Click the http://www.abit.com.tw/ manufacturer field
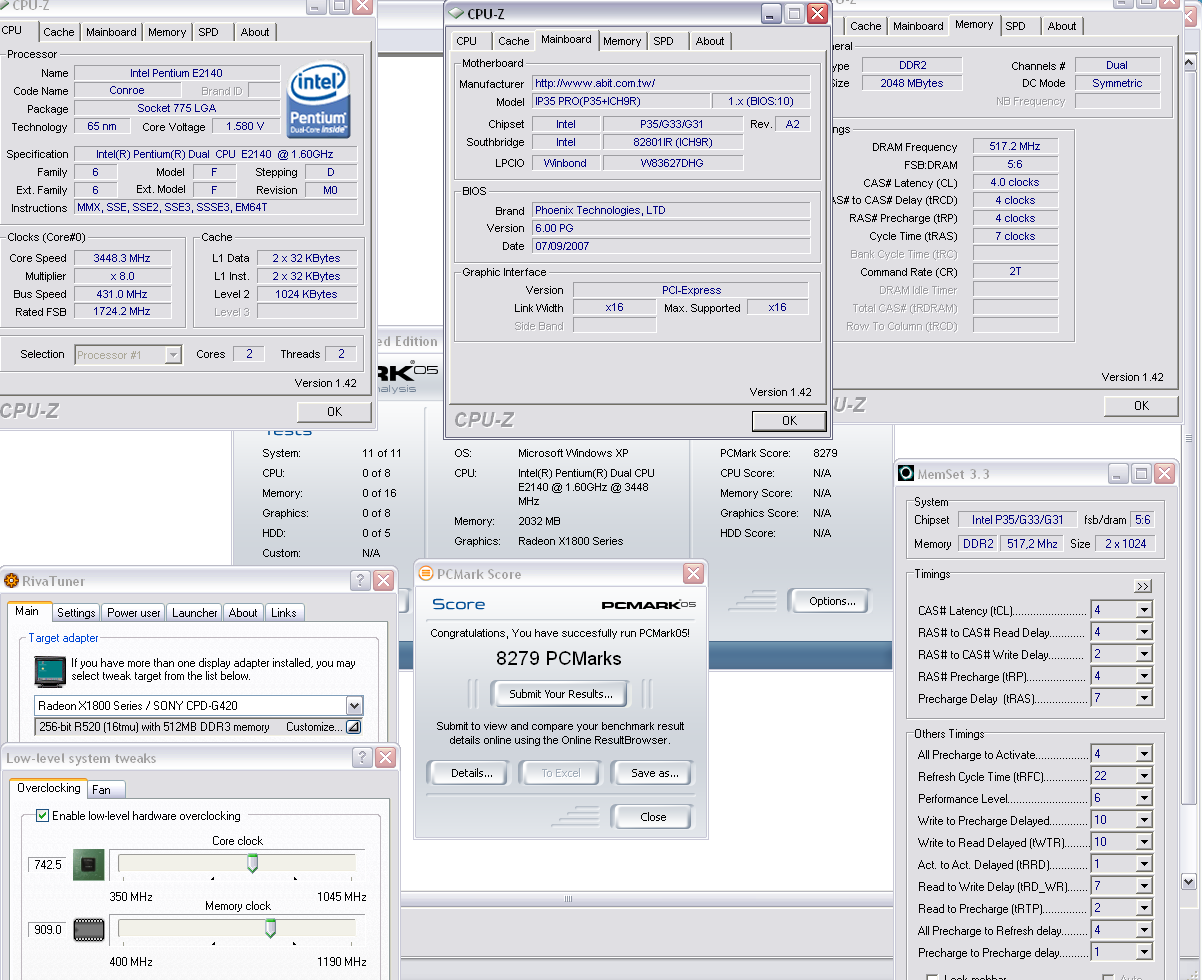 670,84
